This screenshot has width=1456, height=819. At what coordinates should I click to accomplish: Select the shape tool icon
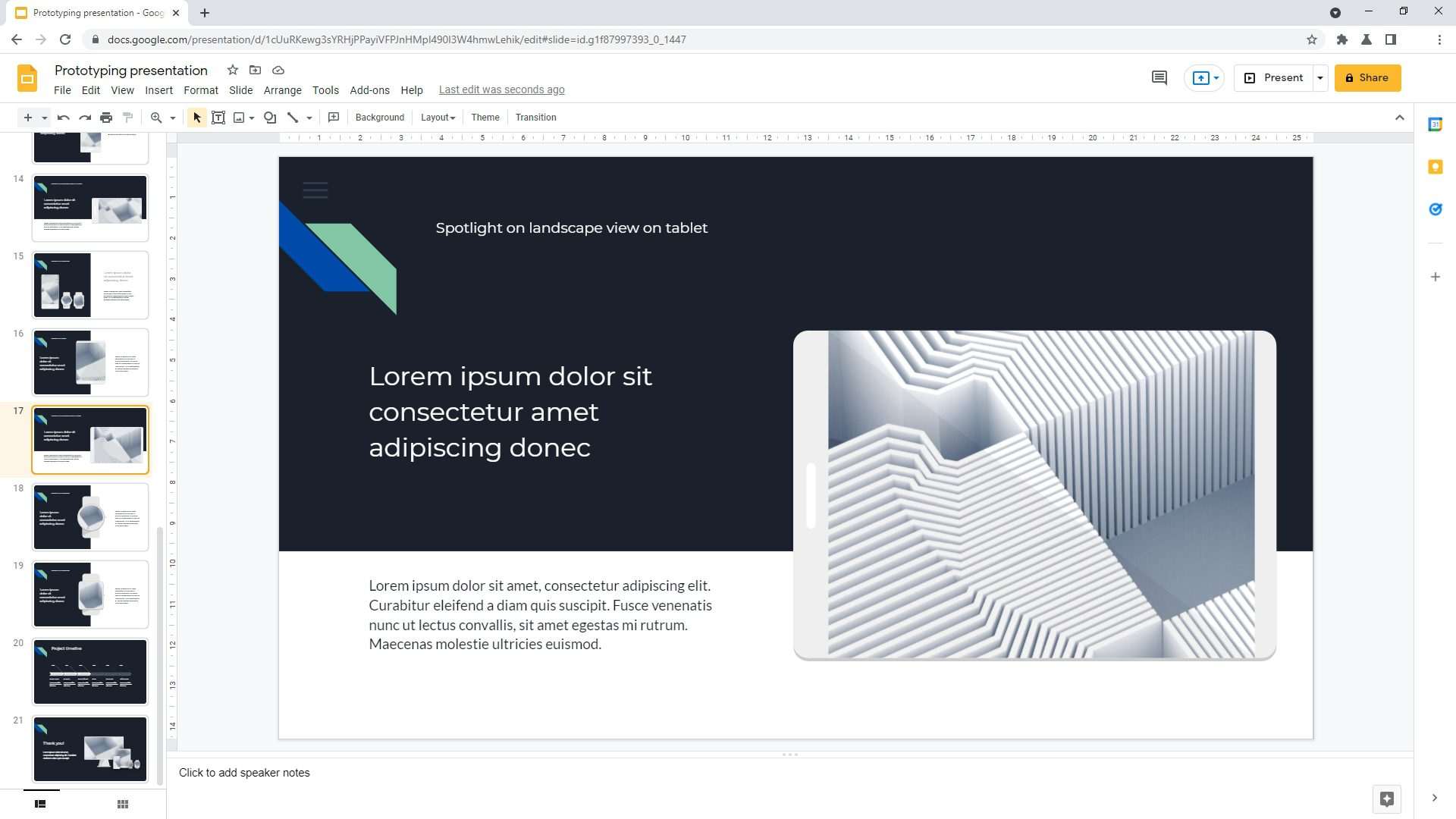[x=270, y=117]
